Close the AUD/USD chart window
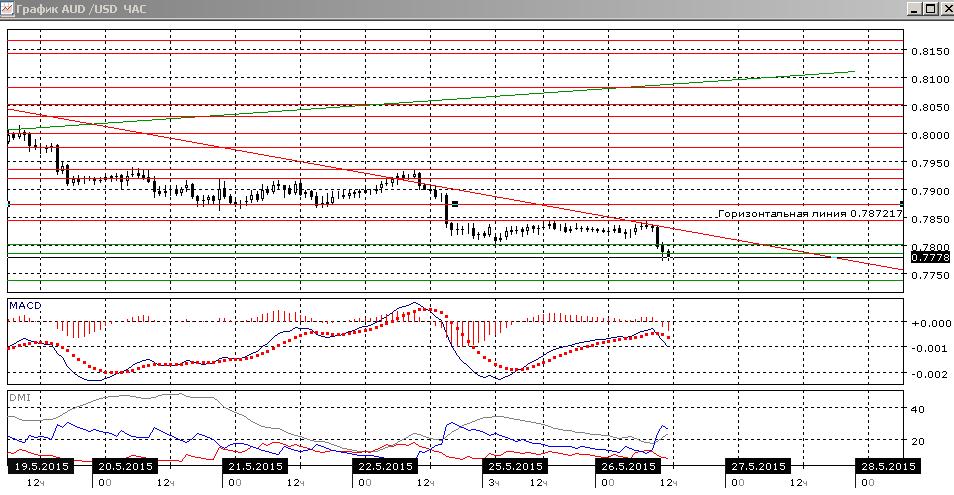The image size is (954, 495). [946, 9]
